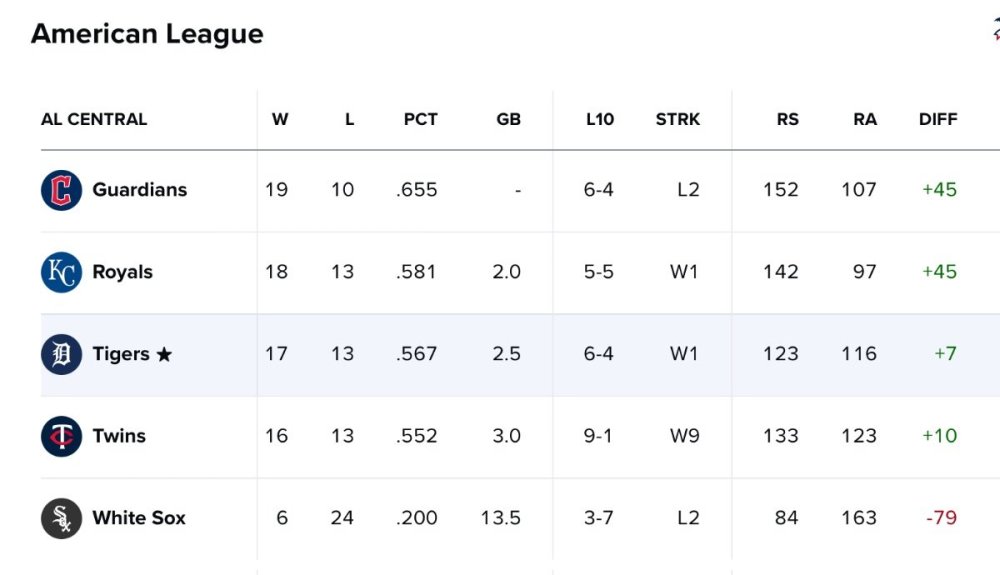The image size is (1000, 575).
Task: Open the Royals team link
Action: point(122,272)
